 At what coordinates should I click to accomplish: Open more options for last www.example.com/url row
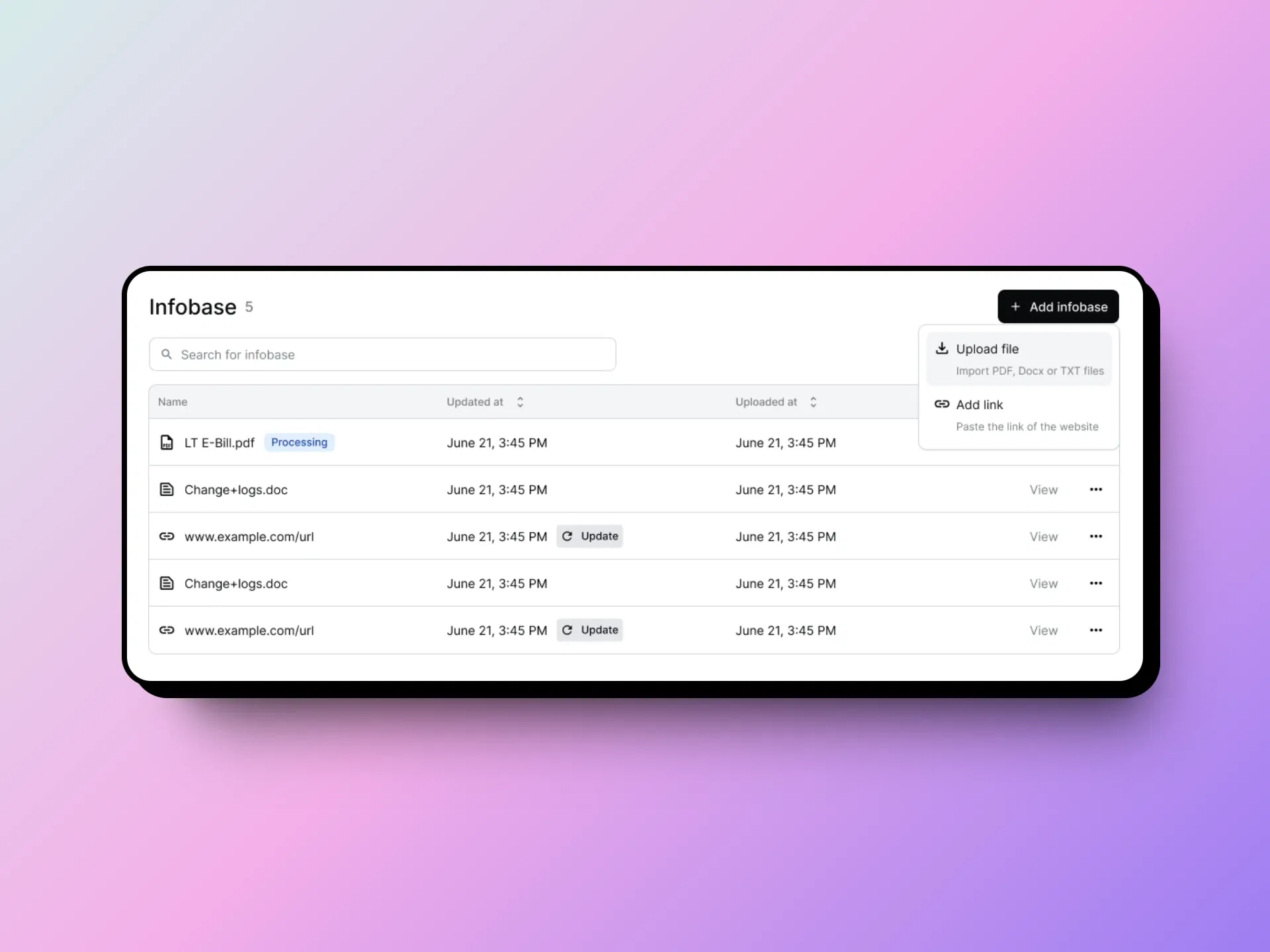pyautogui.click(x=1096, y=630)
